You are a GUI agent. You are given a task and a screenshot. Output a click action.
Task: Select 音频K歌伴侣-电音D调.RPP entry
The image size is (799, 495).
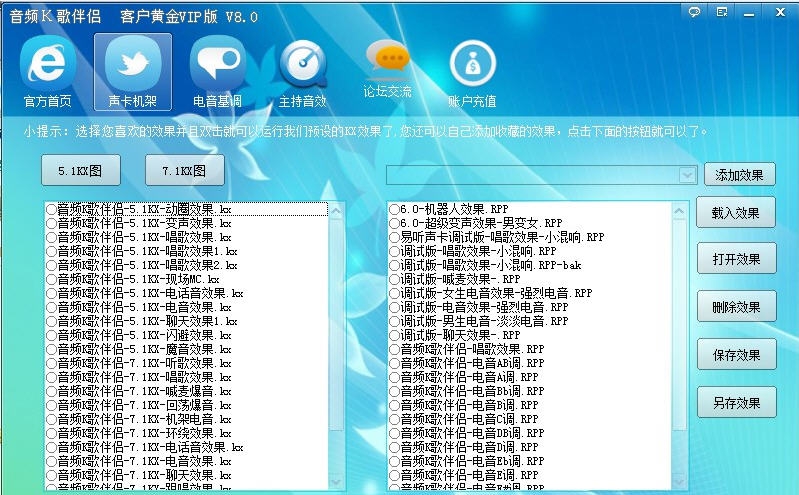464,447
